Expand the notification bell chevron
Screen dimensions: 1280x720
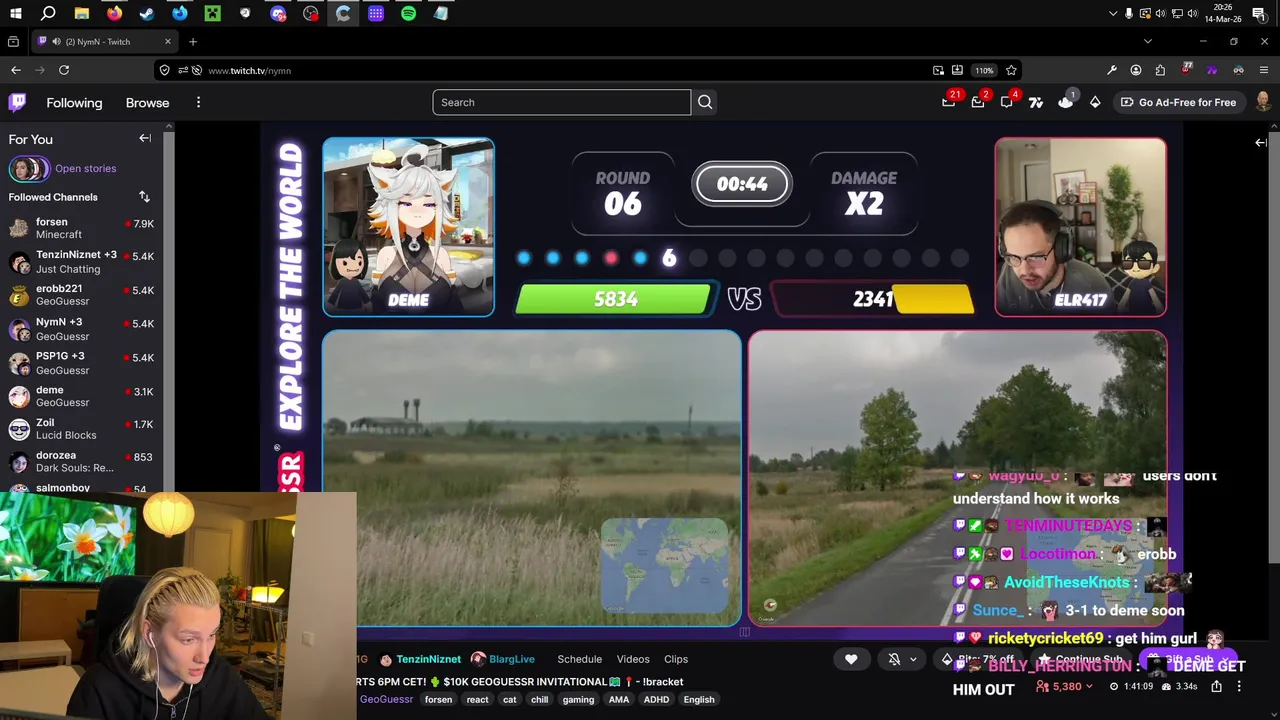tap(913, 659)
